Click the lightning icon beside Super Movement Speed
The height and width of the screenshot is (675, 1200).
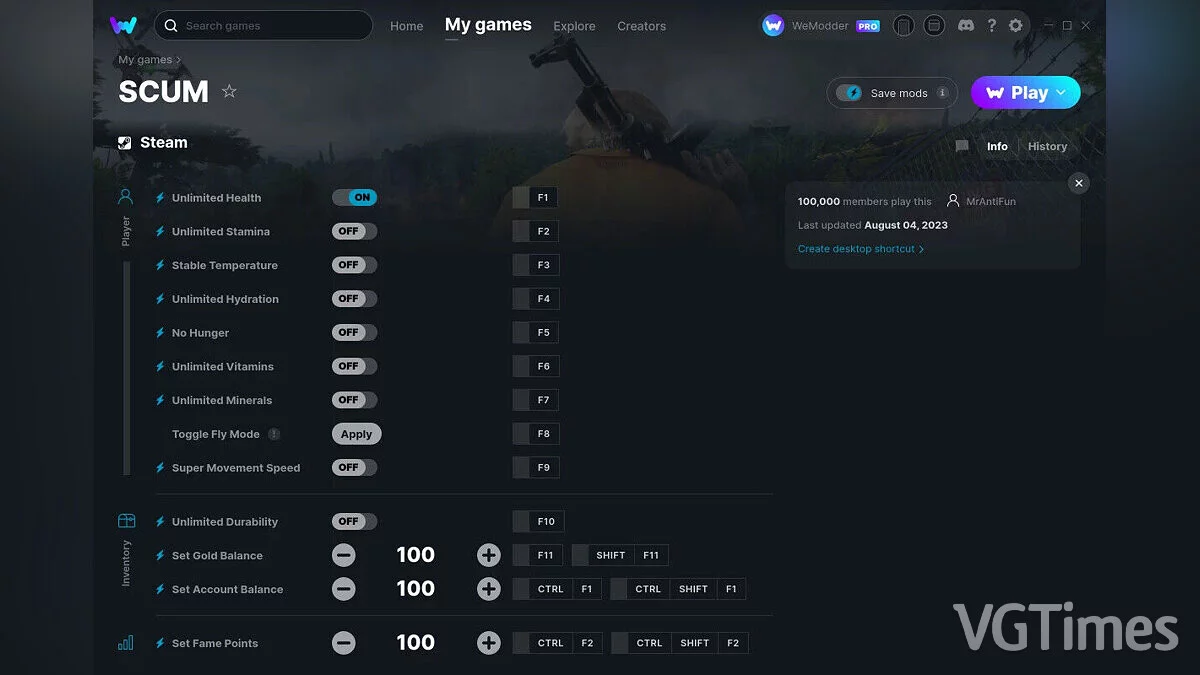coord(160,467)
